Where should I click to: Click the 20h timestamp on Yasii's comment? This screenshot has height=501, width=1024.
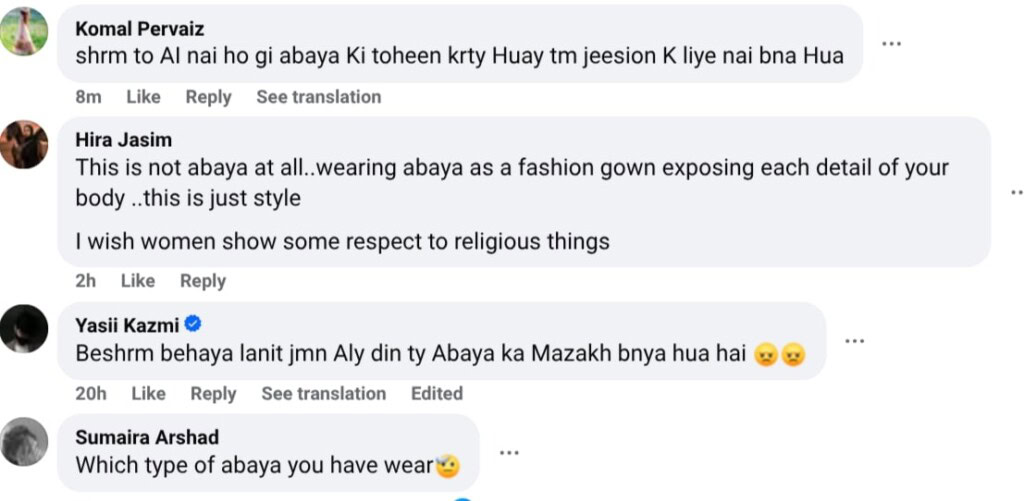(x=91, y=393)
